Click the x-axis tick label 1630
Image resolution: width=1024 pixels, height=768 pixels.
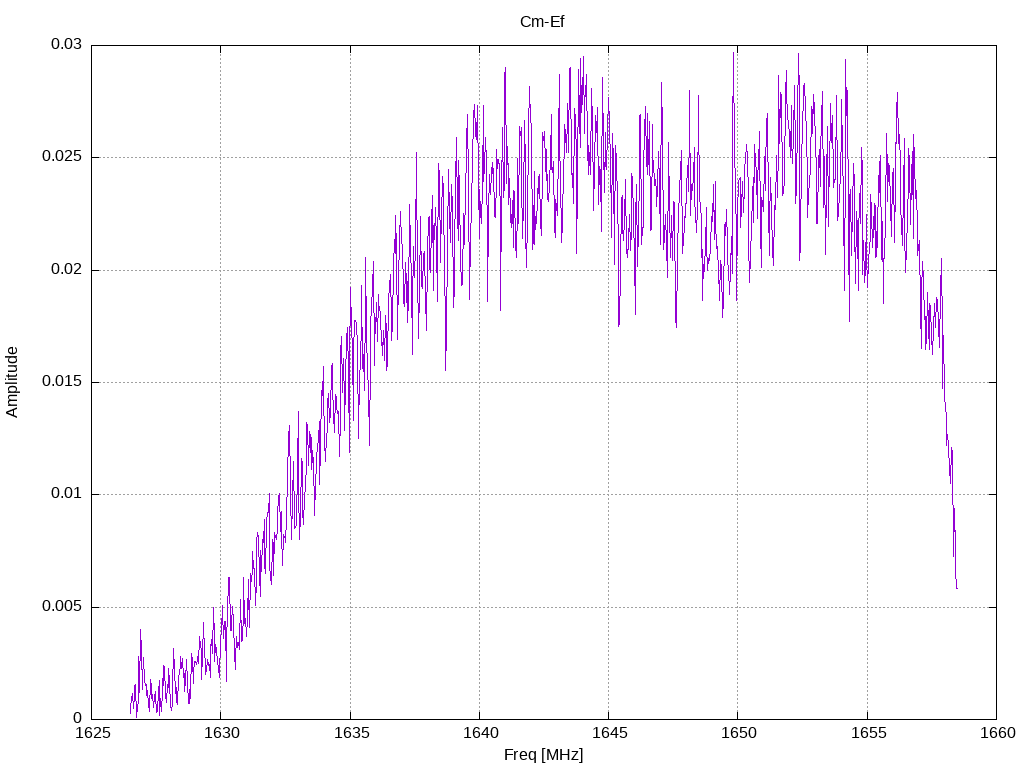[x=222, y=733]
